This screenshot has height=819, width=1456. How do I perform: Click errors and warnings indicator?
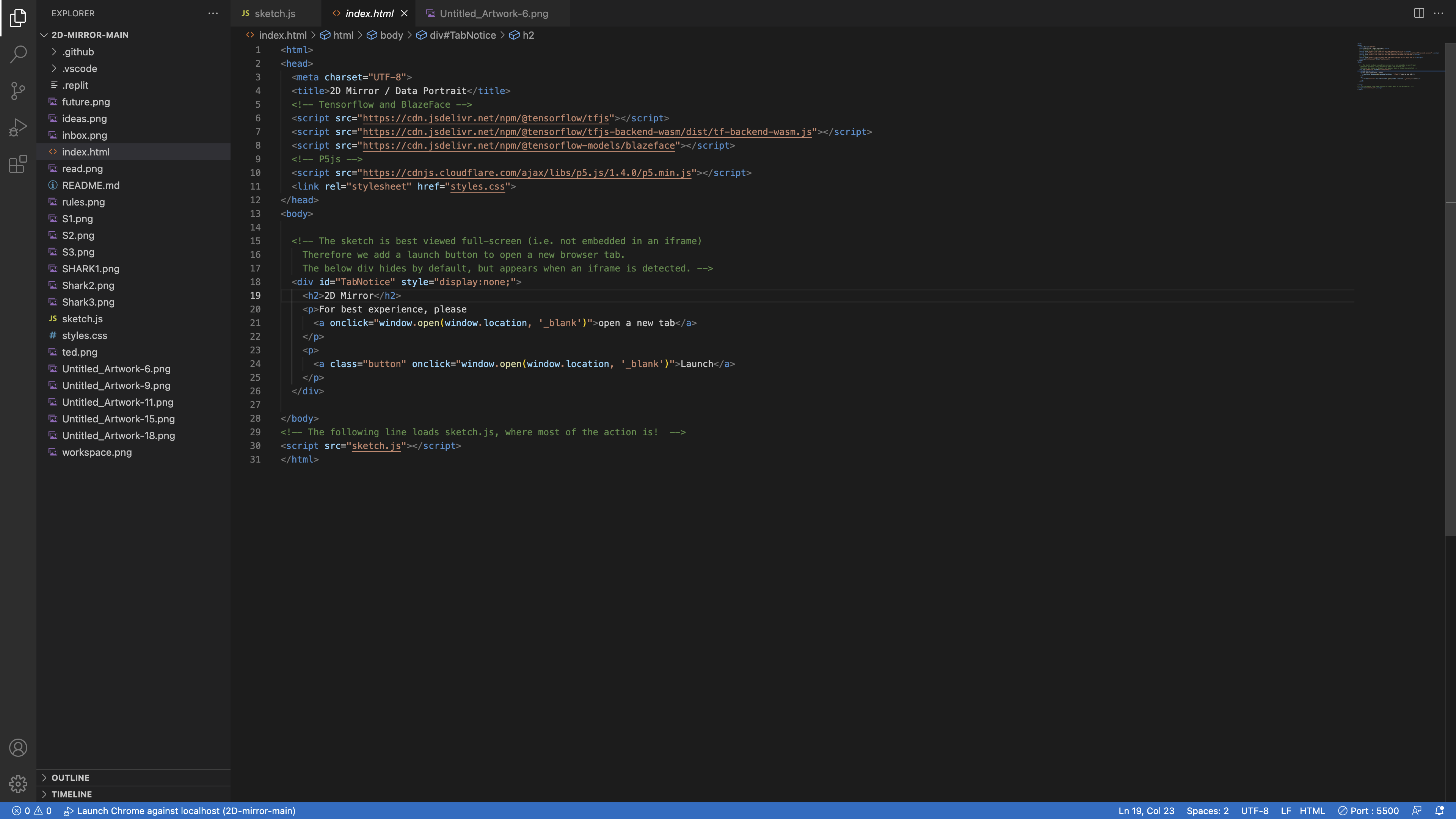click(32, 811)
